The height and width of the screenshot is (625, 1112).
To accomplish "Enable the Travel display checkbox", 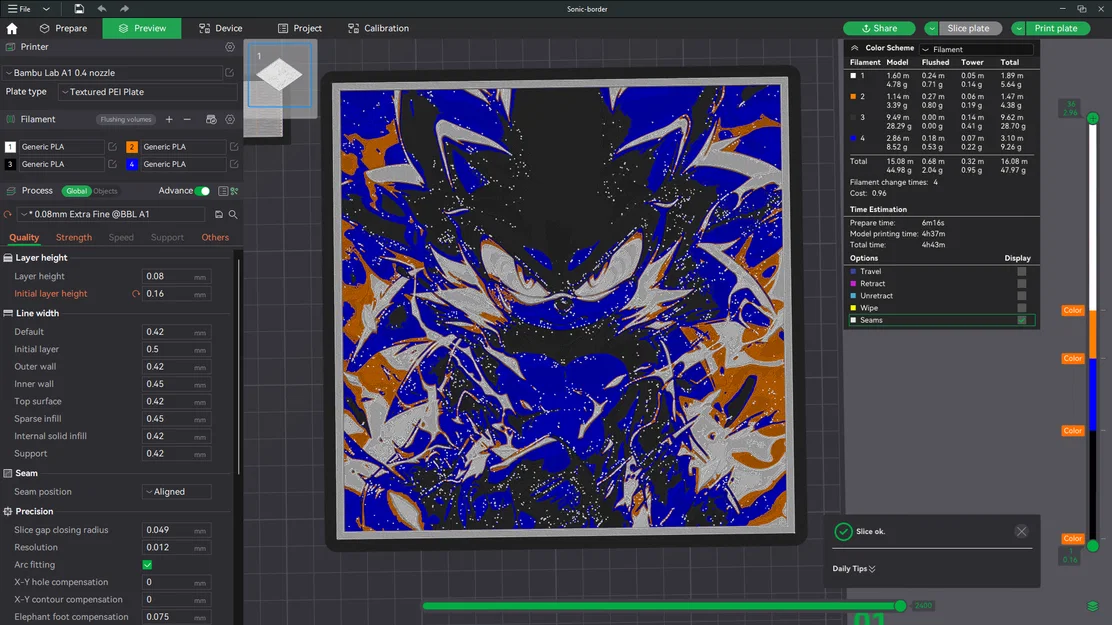I will (1022, 271).
